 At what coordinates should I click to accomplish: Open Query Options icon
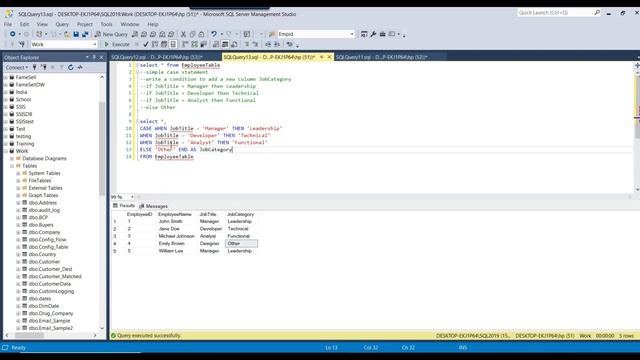click(164, 44)
